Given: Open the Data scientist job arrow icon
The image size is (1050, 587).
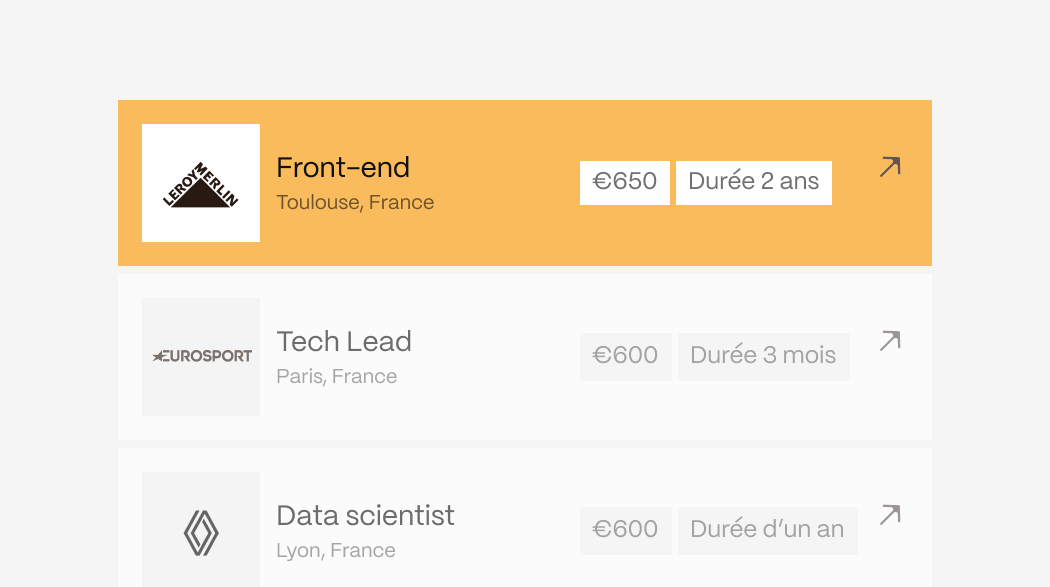Looking at the screenshot, I should coord(890,515).
